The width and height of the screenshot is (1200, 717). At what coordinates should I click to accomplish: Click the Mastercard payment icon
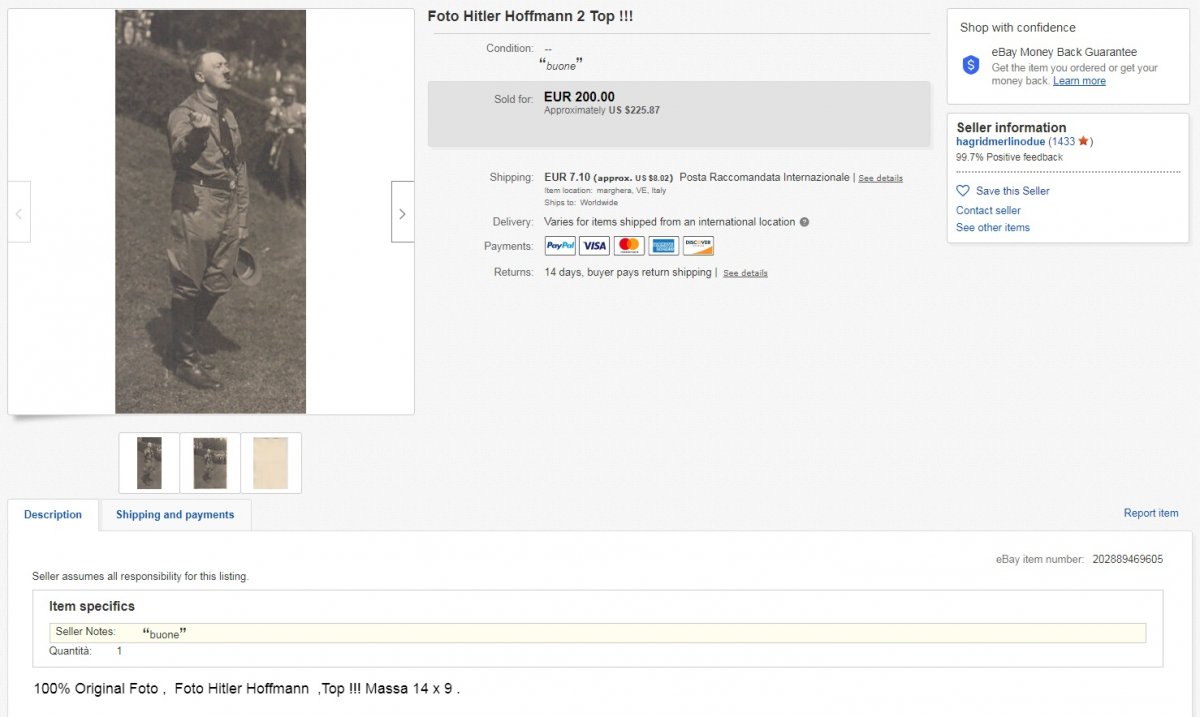(x=629, y=246)
